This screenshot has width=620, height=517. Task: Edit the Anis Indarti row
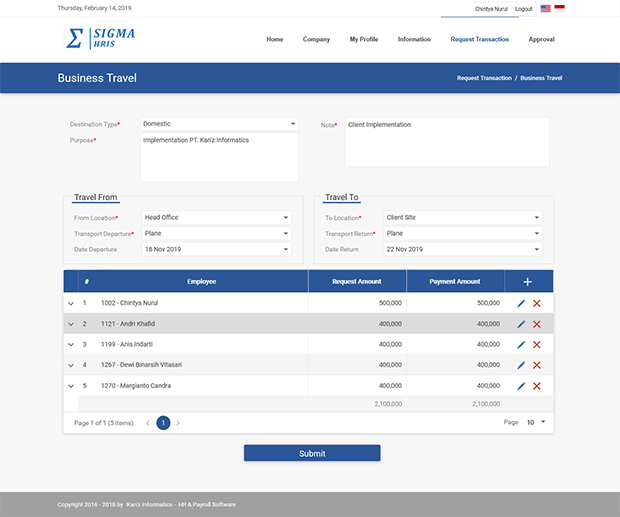pyautogui.click(x=521, y=345)
